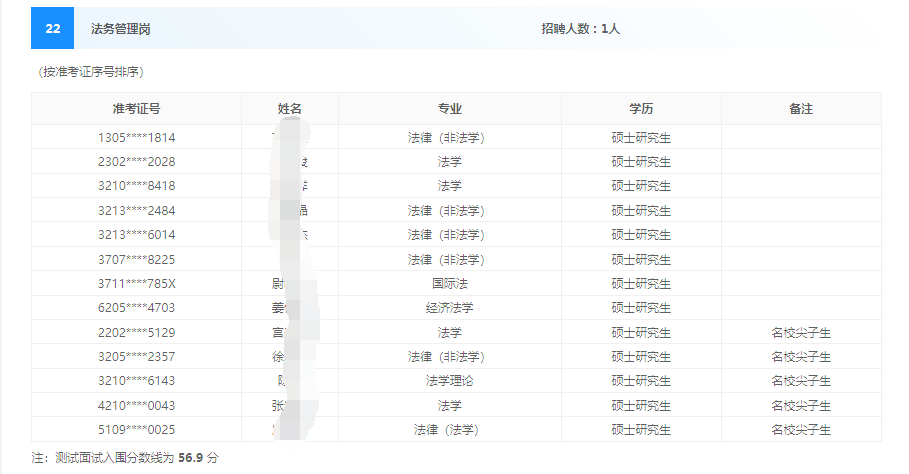Image resolution: width=909 pixels, height=474 pixels.
Task: Click the 法律（法学） major cell
Action: tap(449, 430)
